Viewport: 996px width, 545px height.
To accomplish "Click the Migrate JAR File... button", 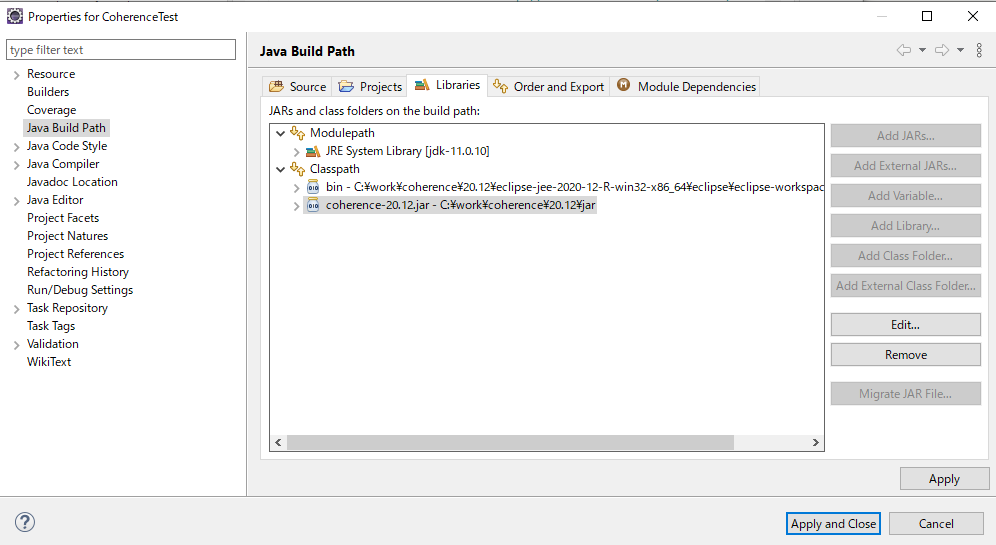I will (x=905, y=393).
